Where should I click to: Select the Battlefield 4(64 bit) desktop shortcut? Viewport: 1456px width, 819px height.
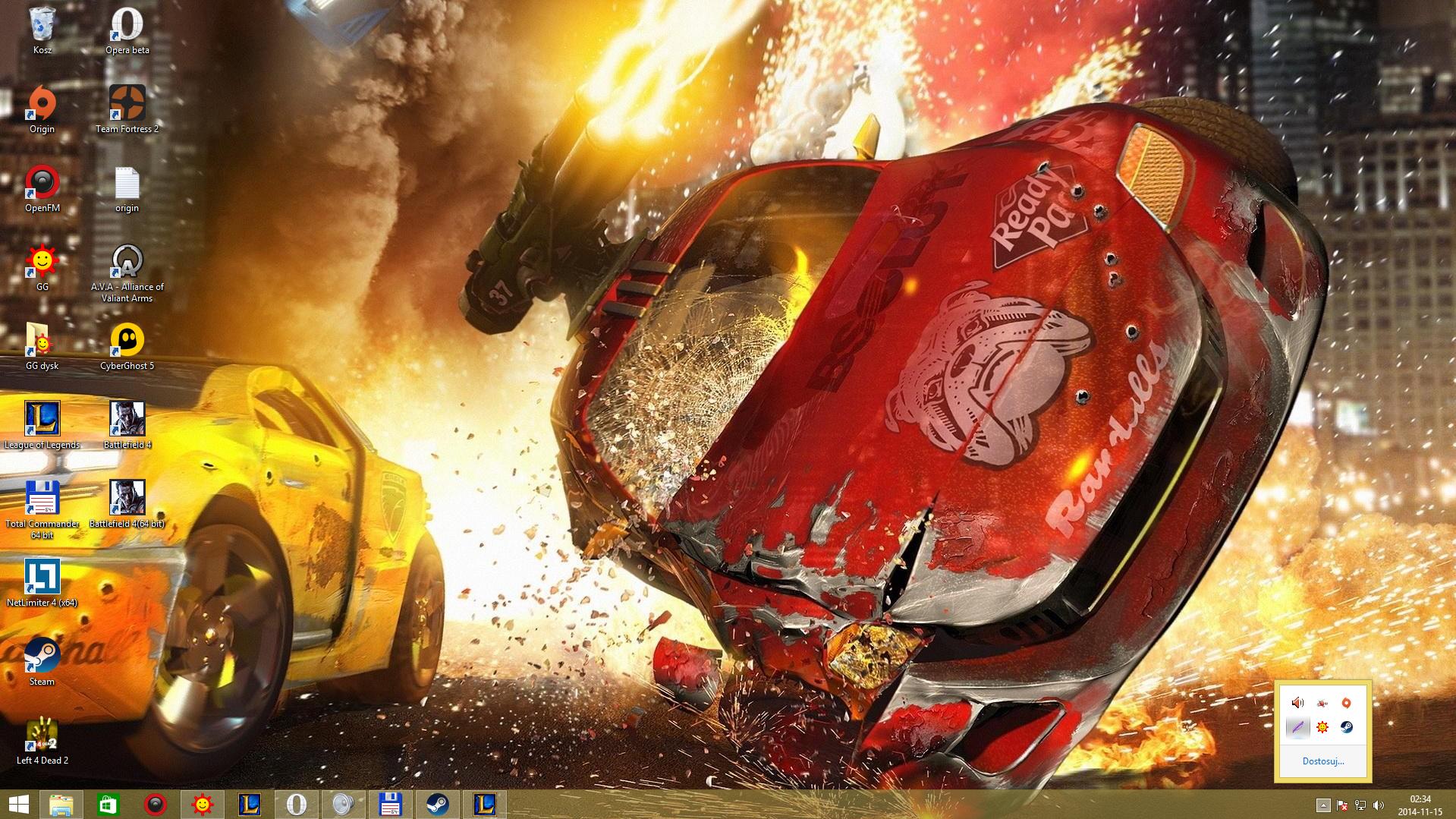(127, 505)
